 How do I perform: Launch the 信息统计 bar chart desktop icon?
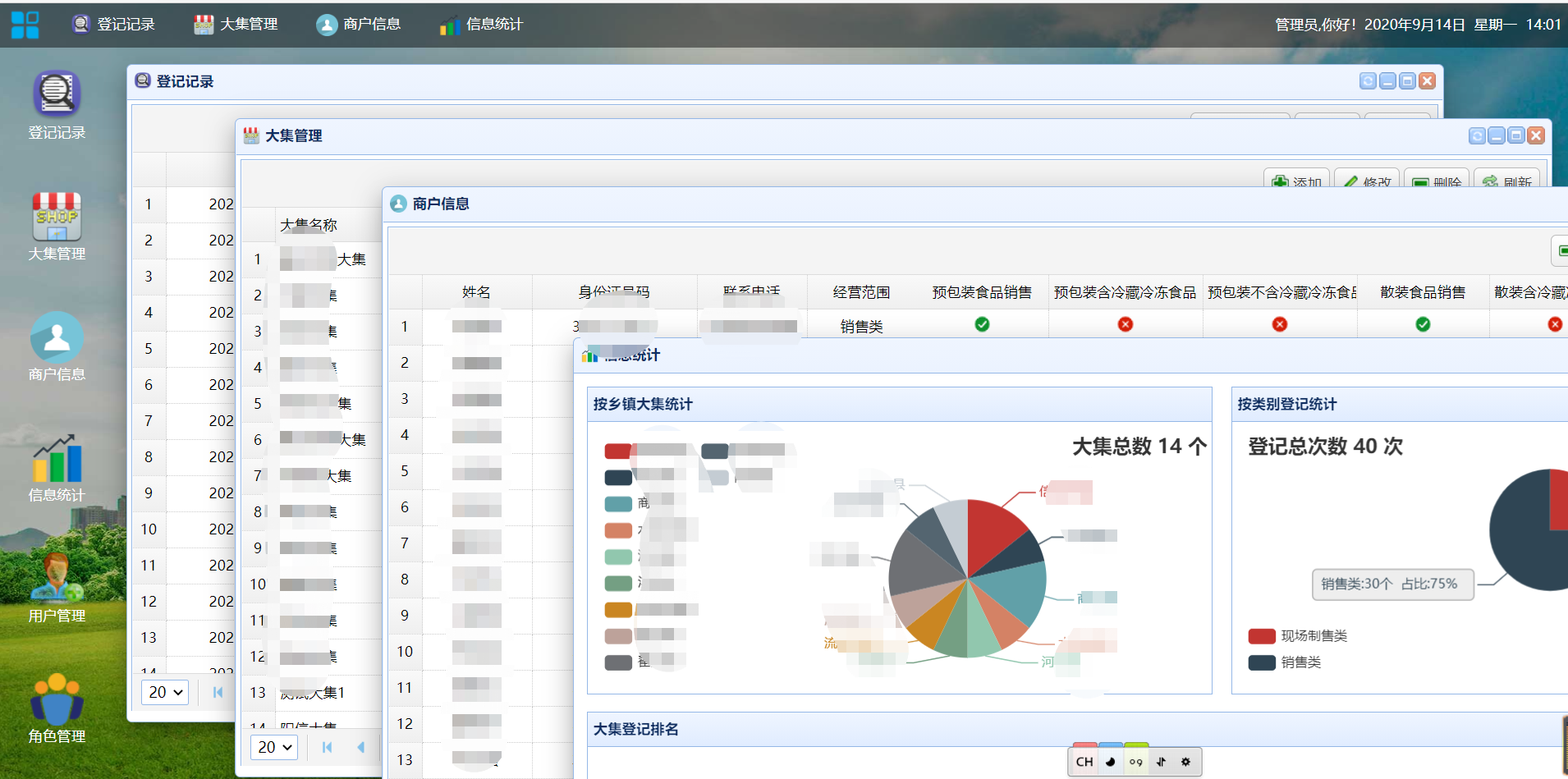coord(57,468)
